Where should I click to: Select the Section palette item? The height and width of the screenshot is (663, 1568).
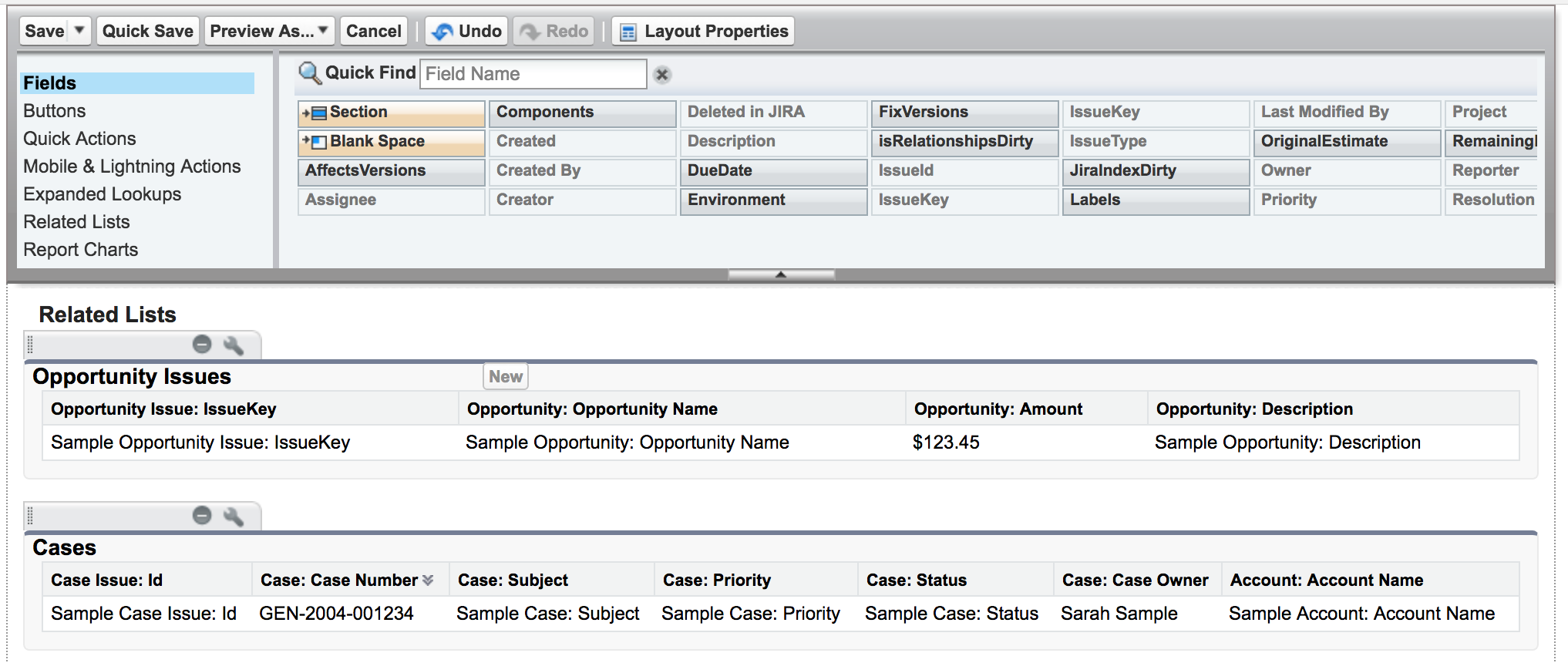[x=391, y=113]
